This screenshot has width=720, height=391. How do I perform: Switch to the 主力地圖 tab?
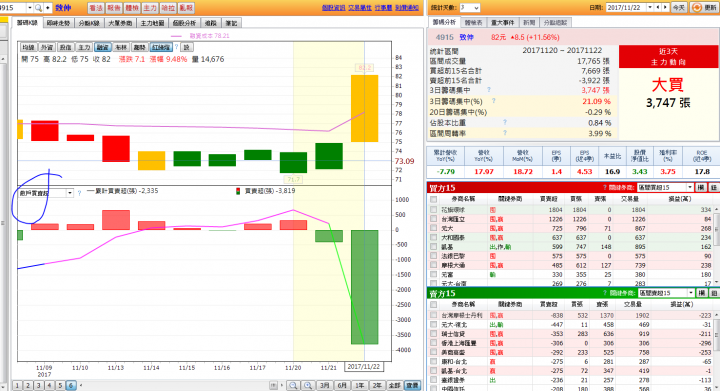pyautogui.click(x=152, y=23)
